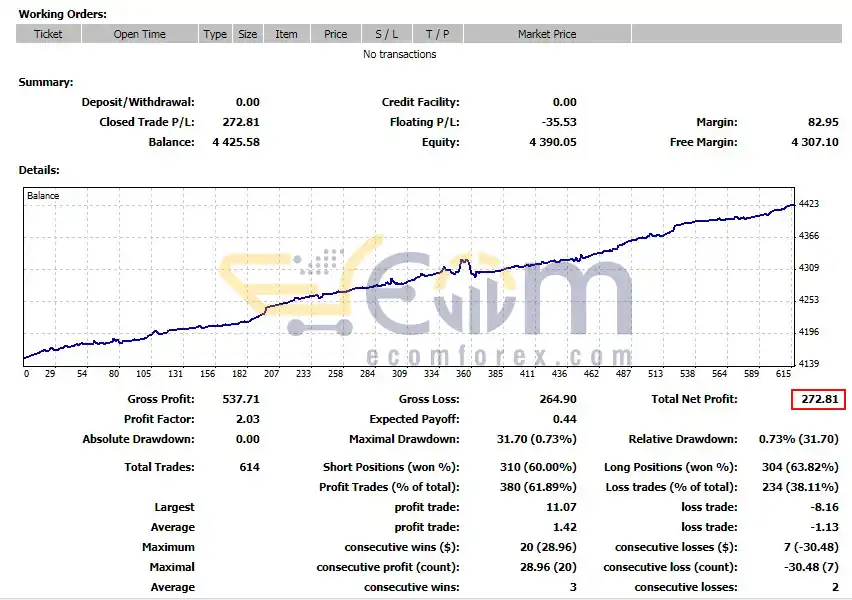The image size is (852, 600).
Task: Click the Balance value 4 425.58
Action: click(236, 142)
